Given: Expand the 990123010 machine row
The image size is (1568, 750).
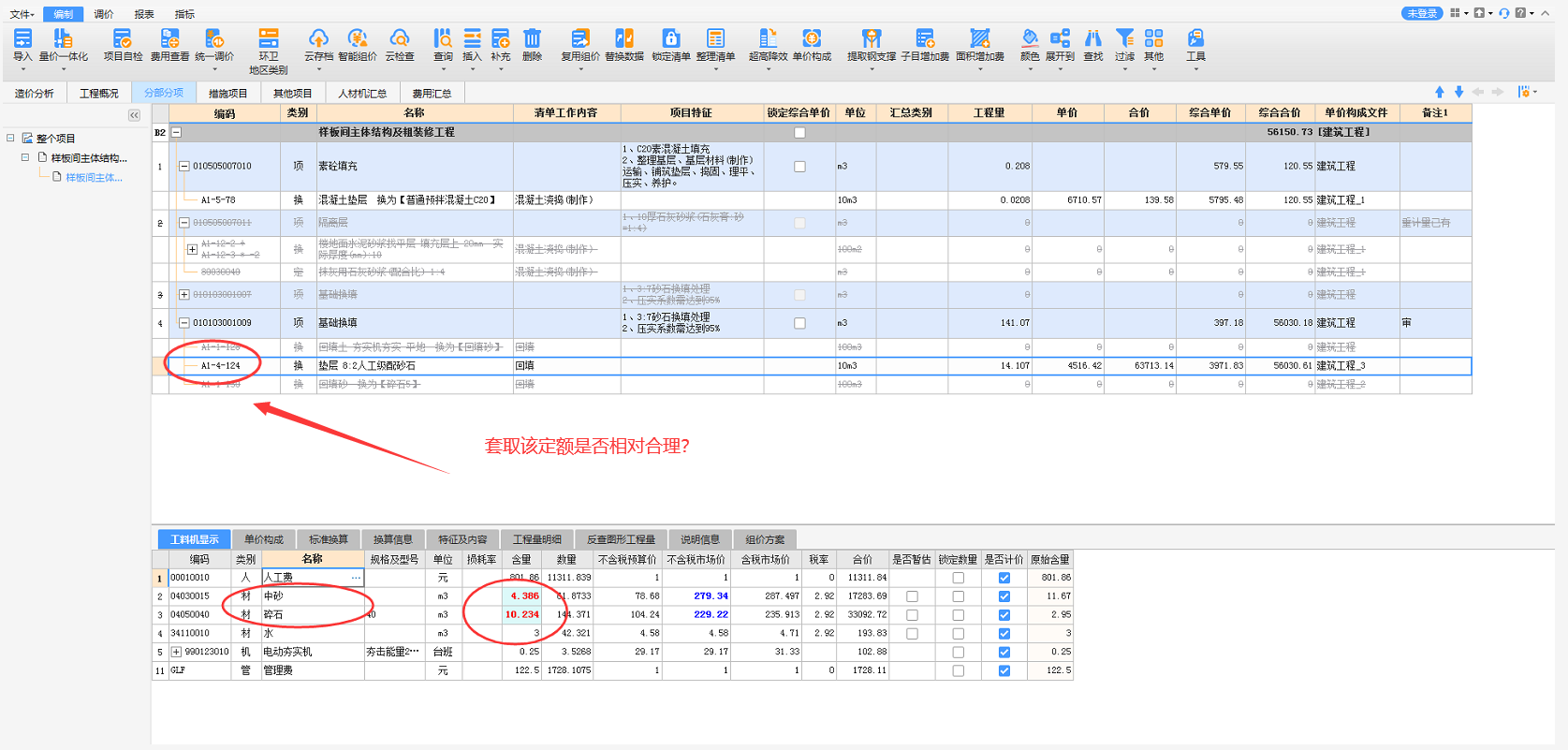Looking at the screenshot, I should (176, 652).
